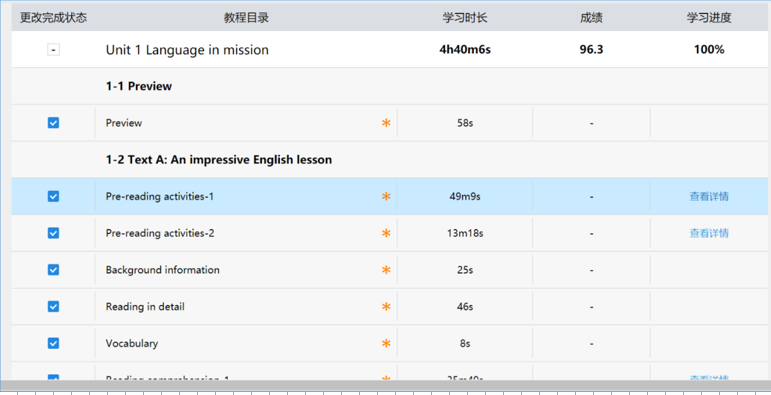Click the 25s duration cell
The width and height of the screenshot is (771, 395).
[465, 270]
